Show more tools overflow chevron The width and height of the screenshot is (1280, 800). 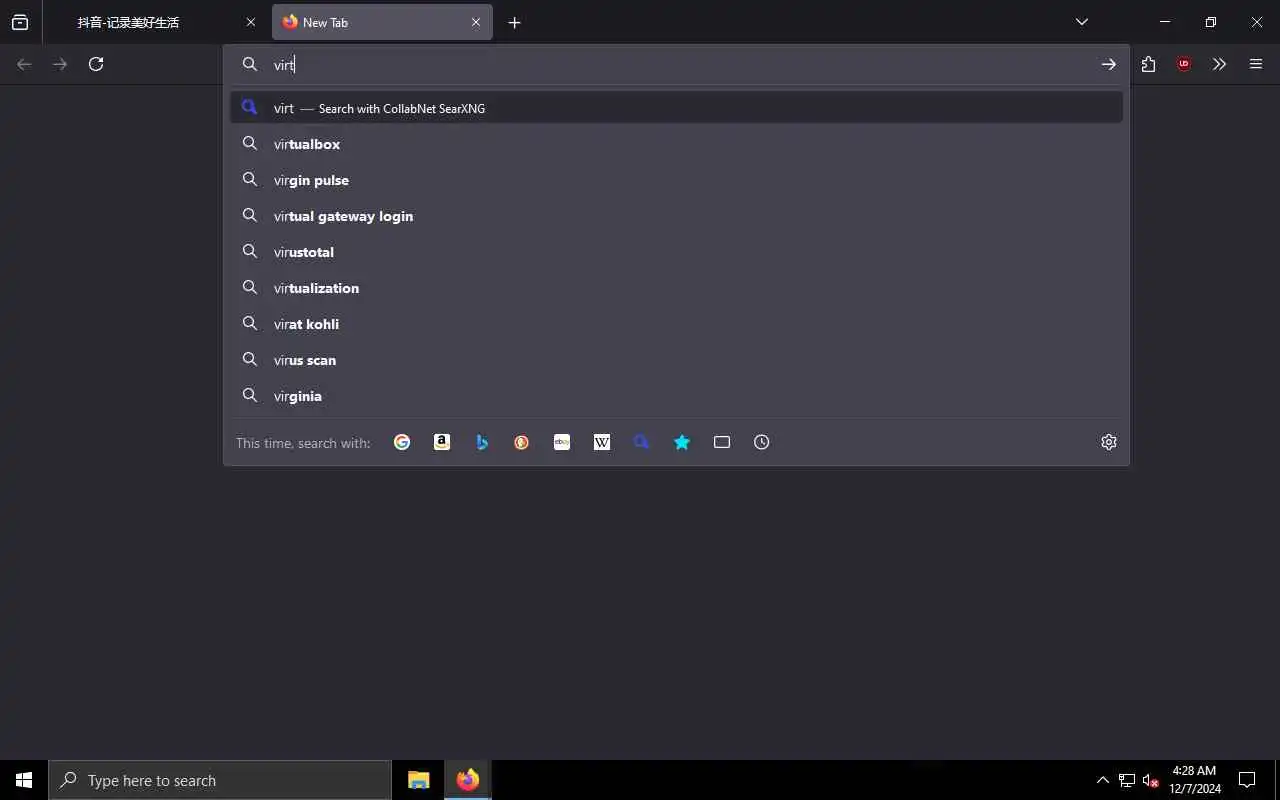point(1219,64)
